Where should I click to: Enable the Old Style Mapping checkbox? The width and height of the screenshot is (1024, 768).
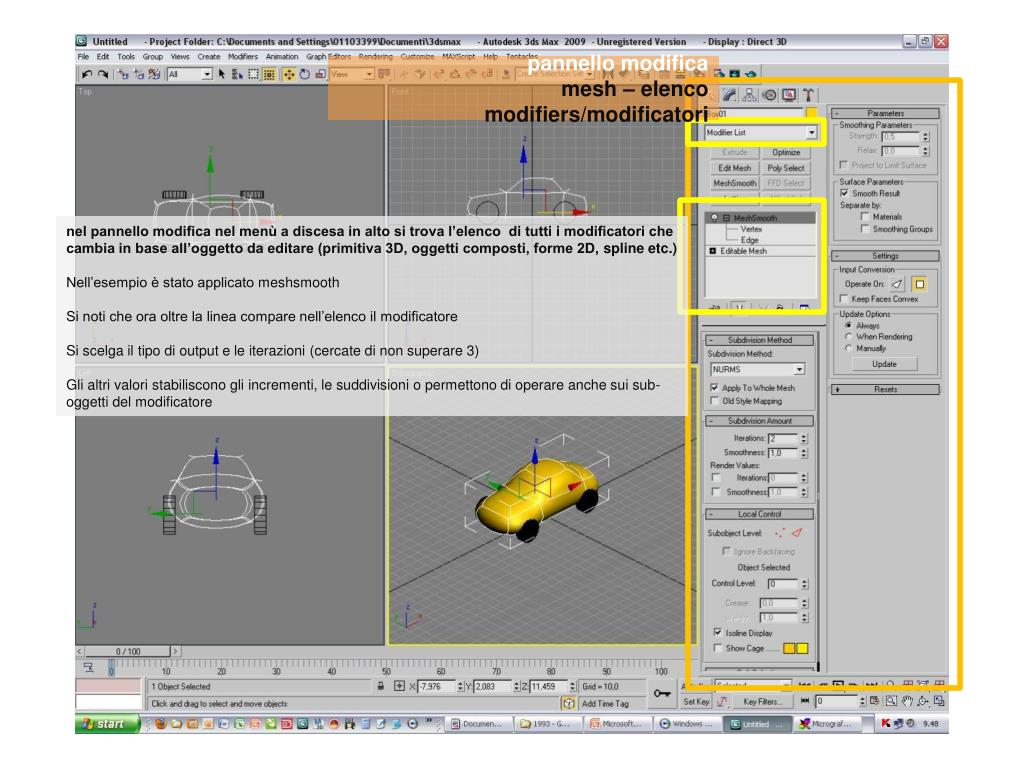pos(714,401)
